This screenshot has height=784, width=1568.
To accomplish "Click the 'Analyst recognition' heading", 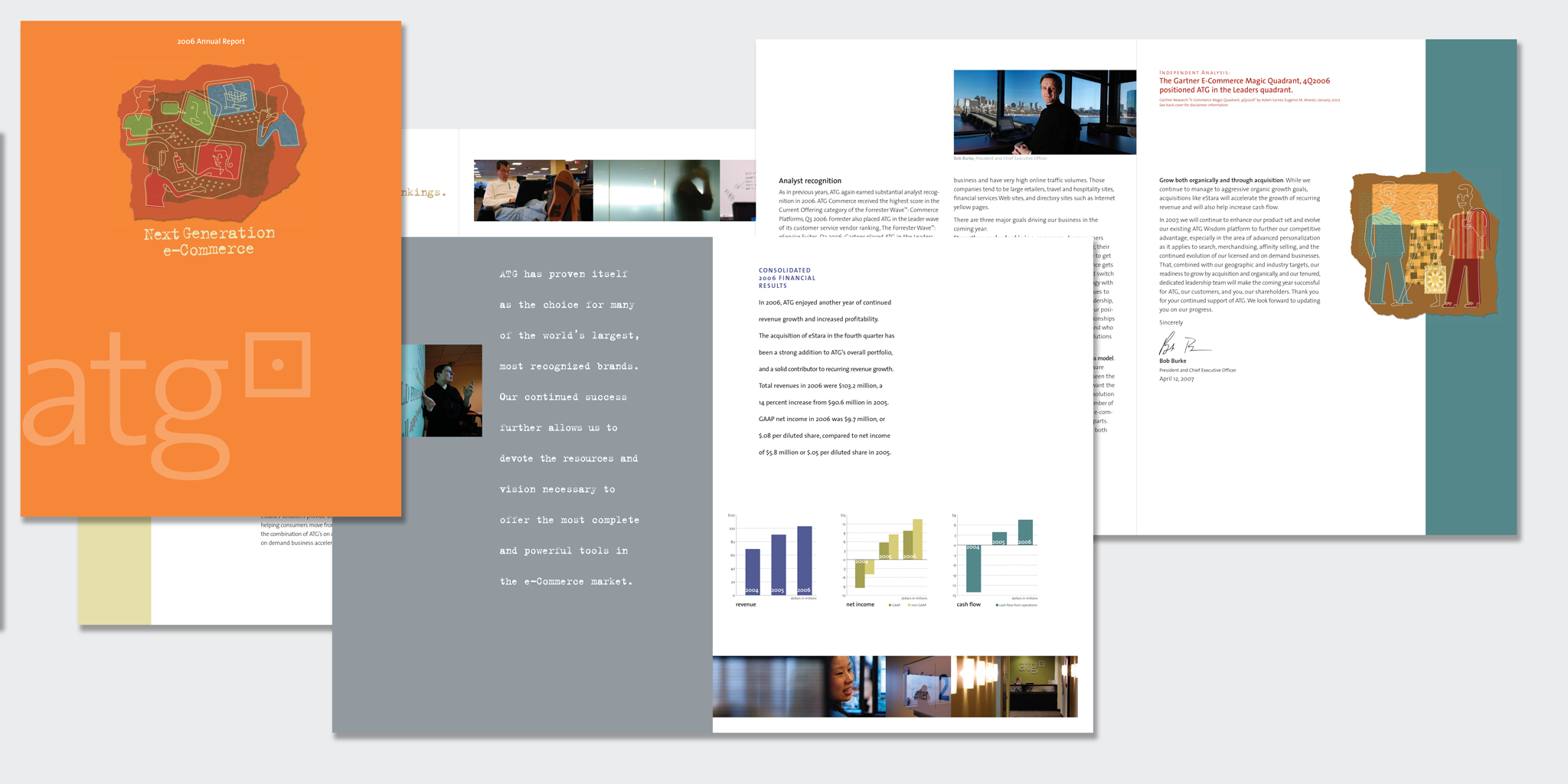I will click(x=810, y=181).
